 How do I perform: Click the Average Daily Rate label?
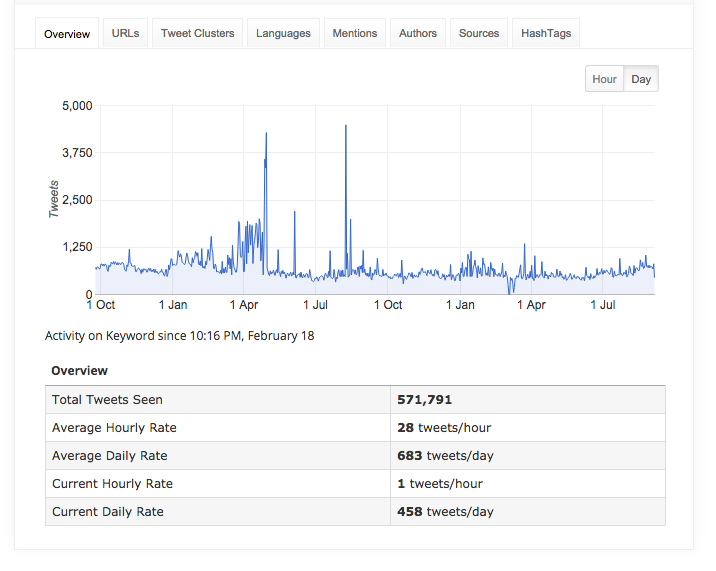(x=110, y=456)
